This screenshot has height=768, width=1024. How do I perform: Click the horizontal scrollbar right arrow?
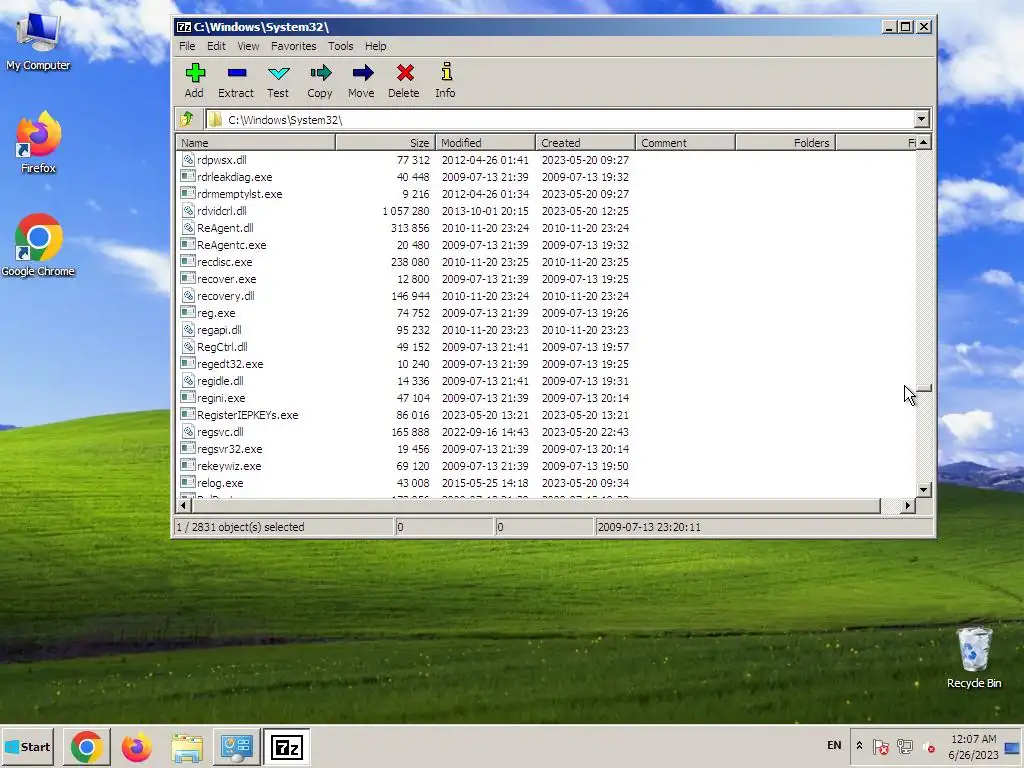coord(907,505)
